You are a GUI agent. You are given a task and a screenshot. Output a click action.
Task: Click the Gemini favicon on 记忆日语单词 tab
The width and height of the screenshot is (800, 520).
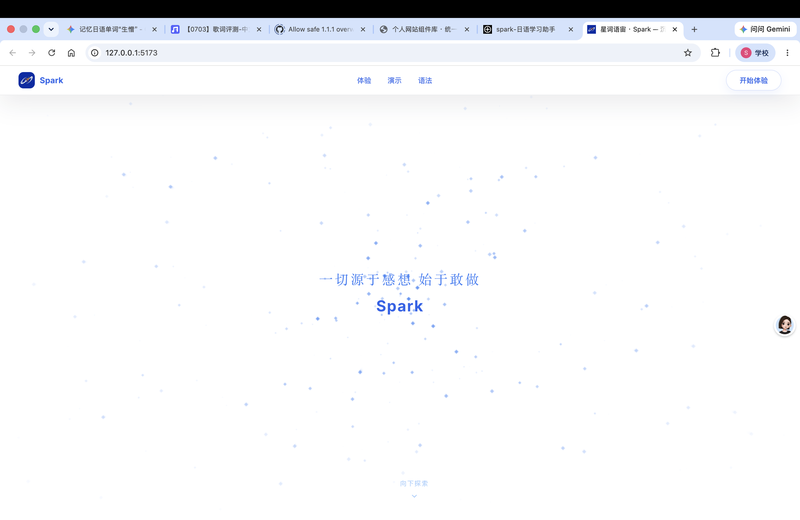point(71,30)
